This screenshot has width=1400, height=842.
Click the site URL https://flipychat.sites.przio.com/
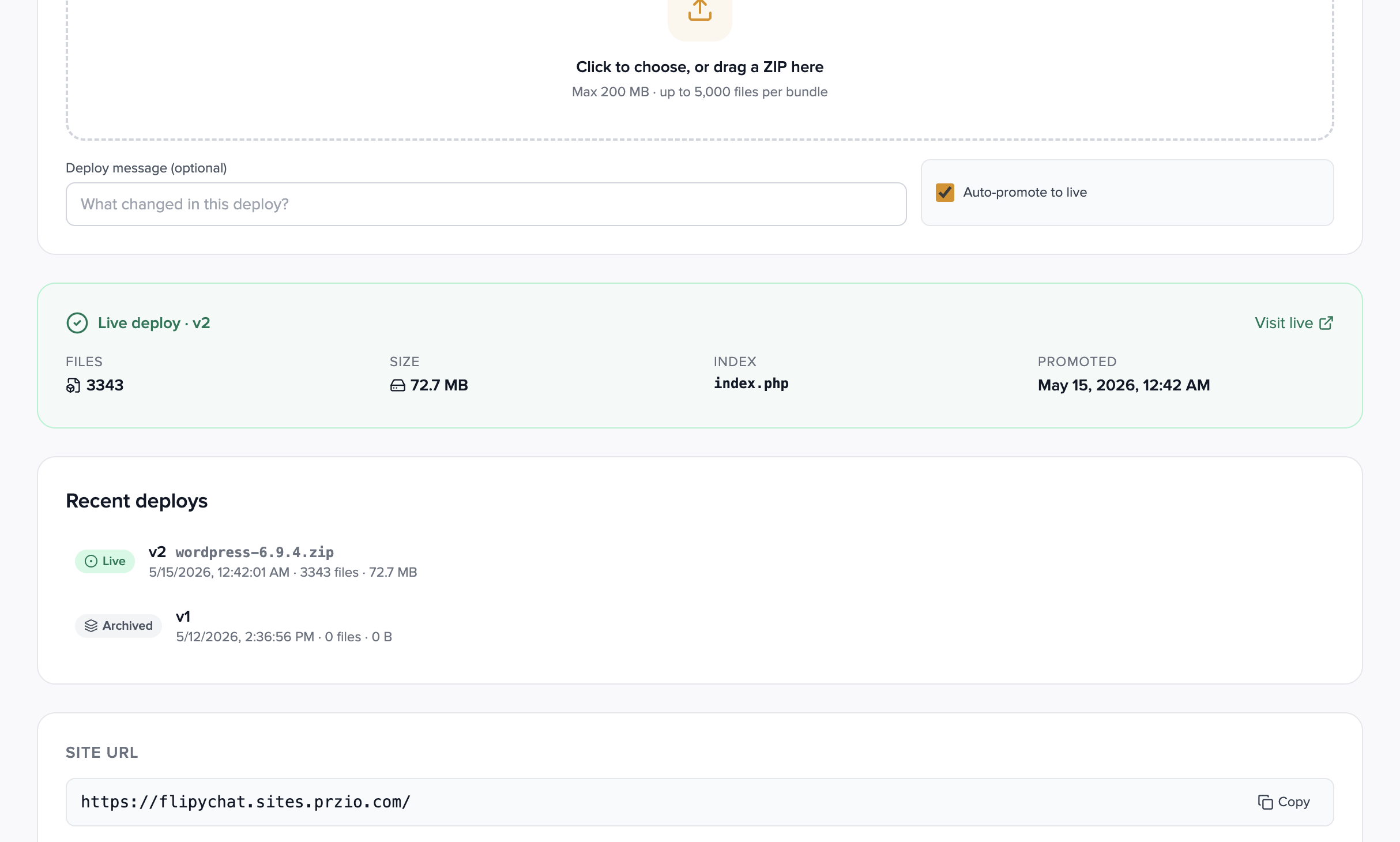246,802
